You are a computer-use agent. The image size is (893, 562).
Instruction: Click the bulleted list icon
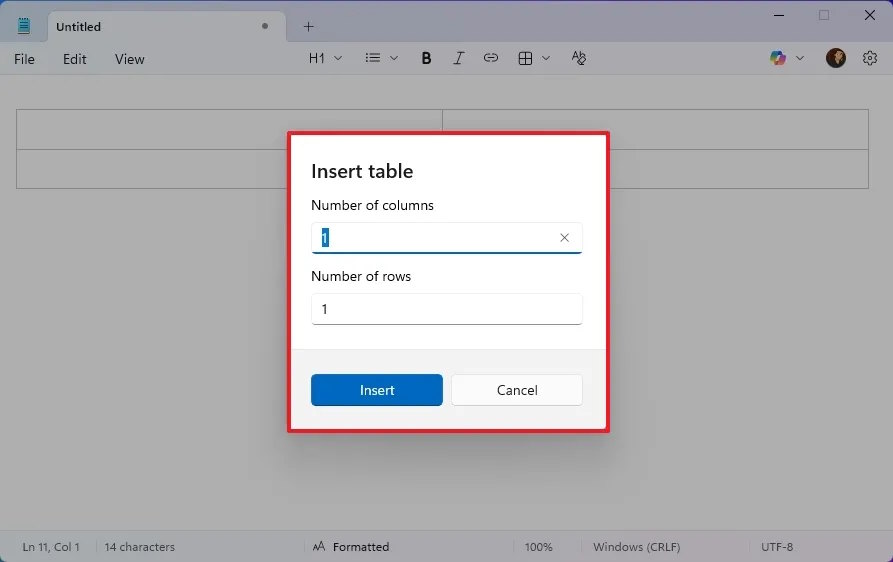pos(373,58)
